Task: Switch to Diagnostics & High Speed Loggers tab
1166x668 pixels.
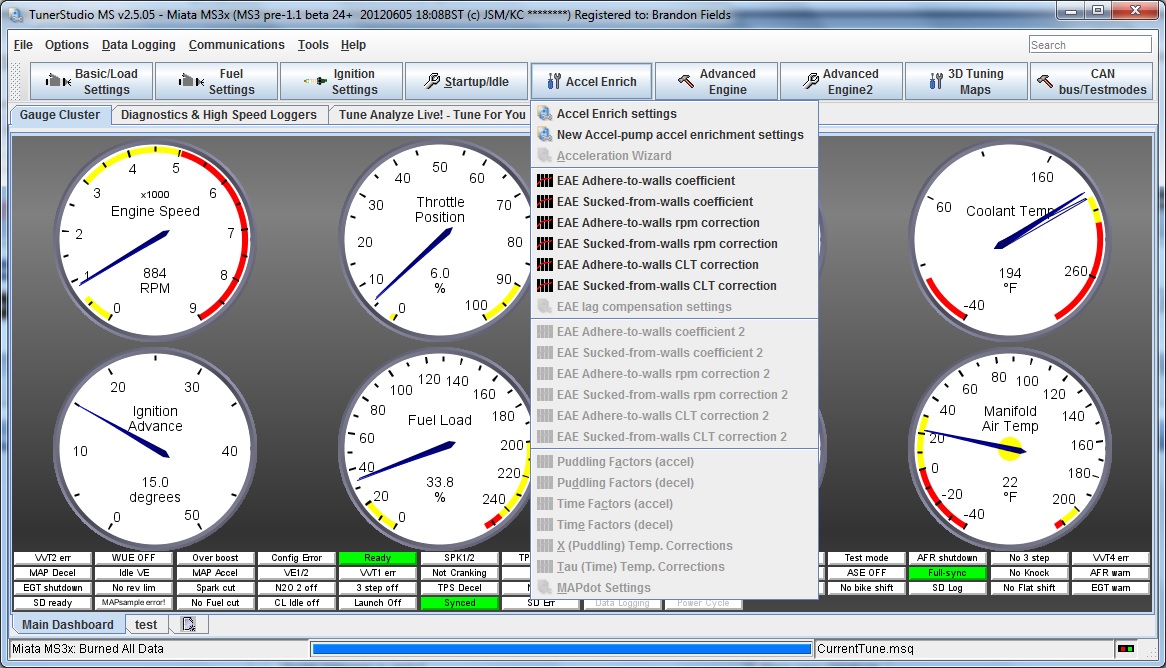Action: (x=218, y=115)
